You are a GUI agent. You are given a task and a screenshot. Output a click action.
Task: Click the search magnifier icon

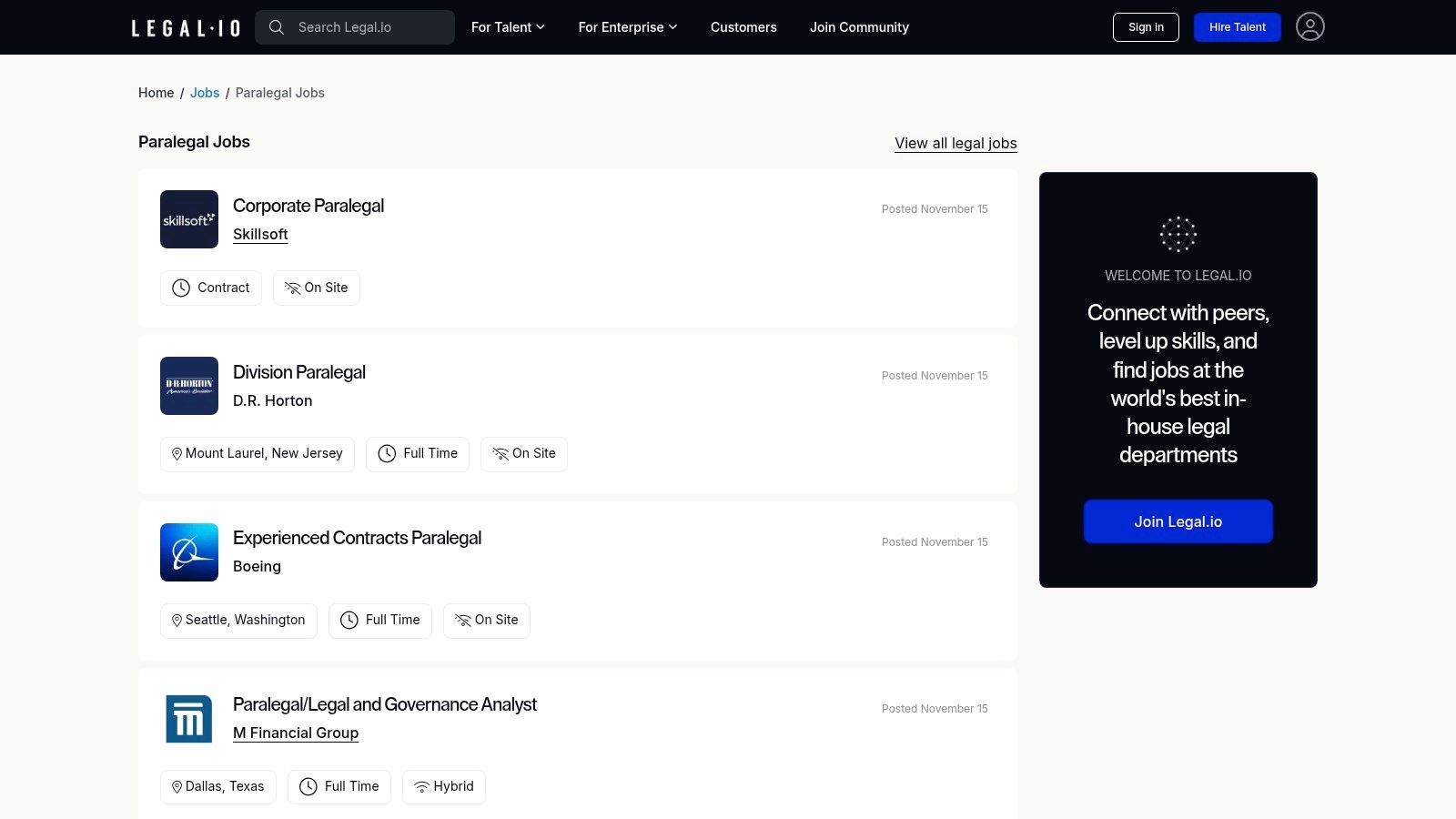pos(277,27)
